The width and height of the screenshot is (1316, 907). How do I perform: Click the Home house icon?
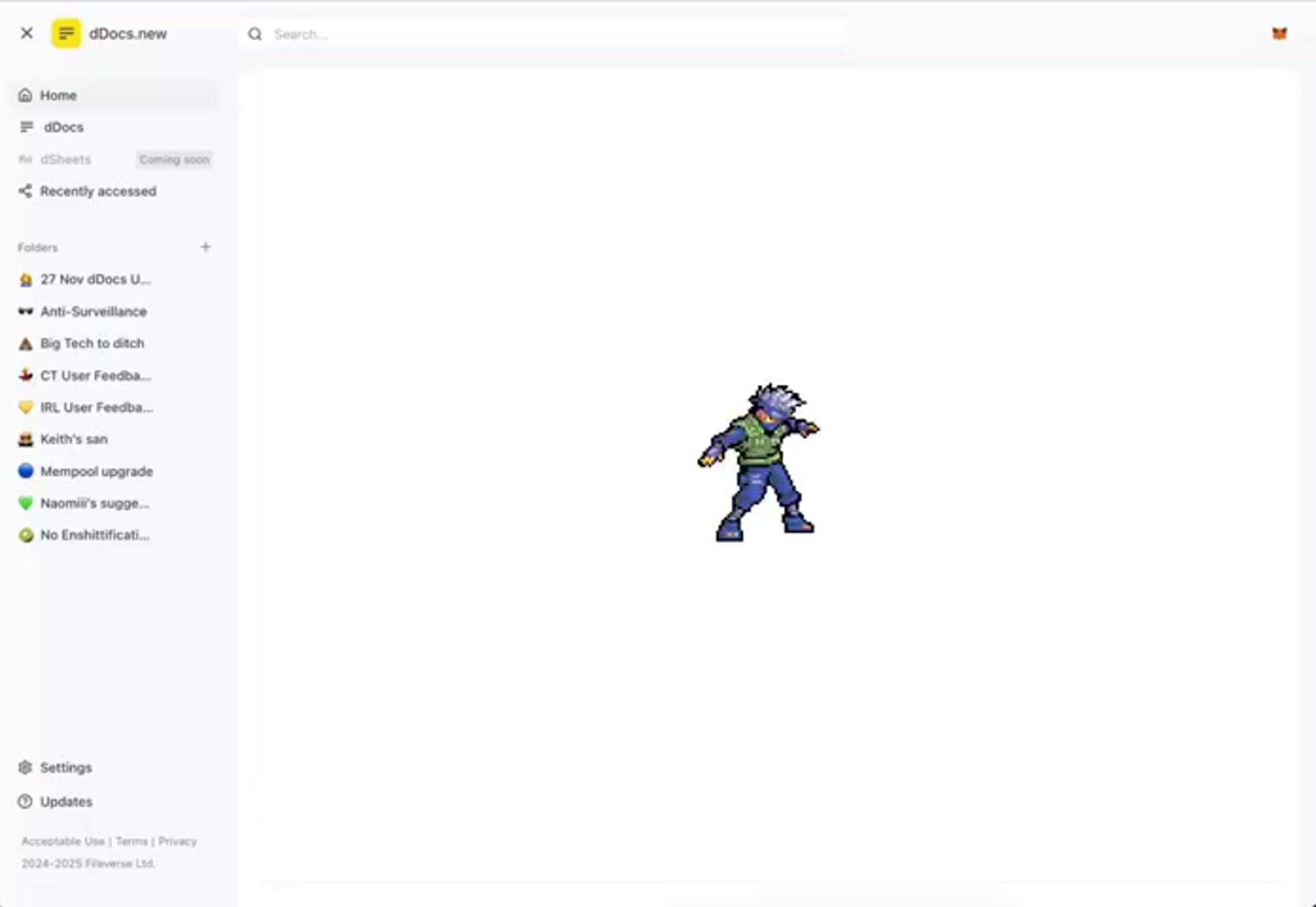pyautogui.click(x=25, y=95)
